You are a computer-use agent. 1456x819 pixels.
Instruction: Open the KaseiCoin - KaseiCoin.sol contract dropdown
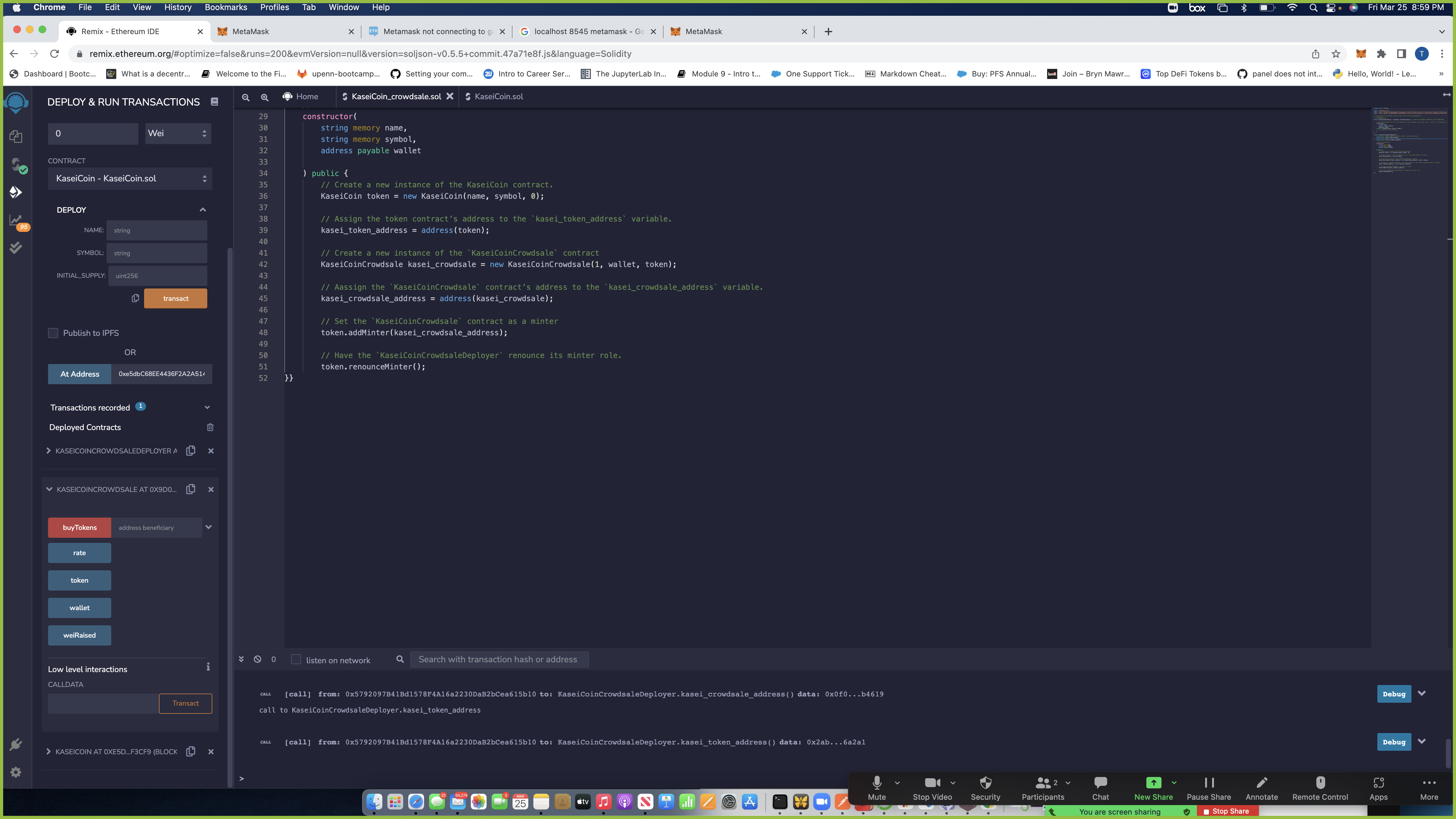coord(130,179)
